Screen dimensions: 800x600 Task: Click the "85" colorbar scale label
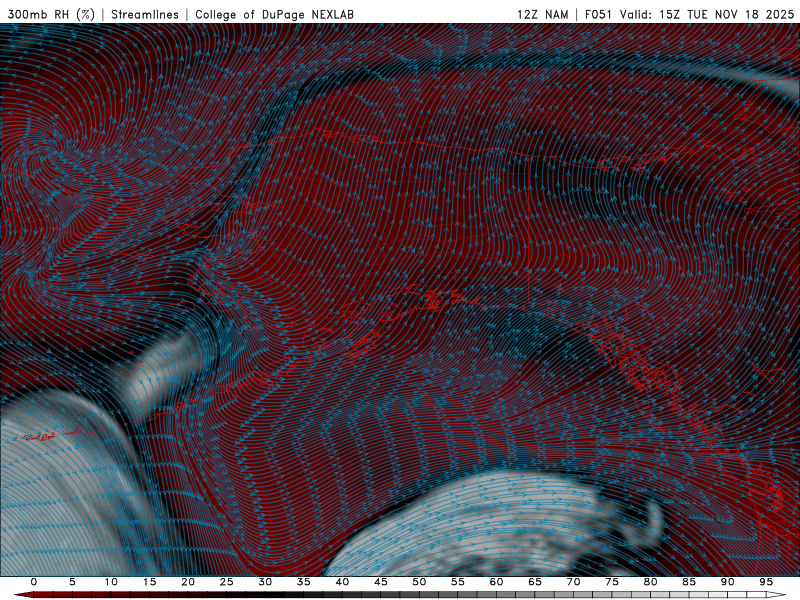click(x=689, y=582)
